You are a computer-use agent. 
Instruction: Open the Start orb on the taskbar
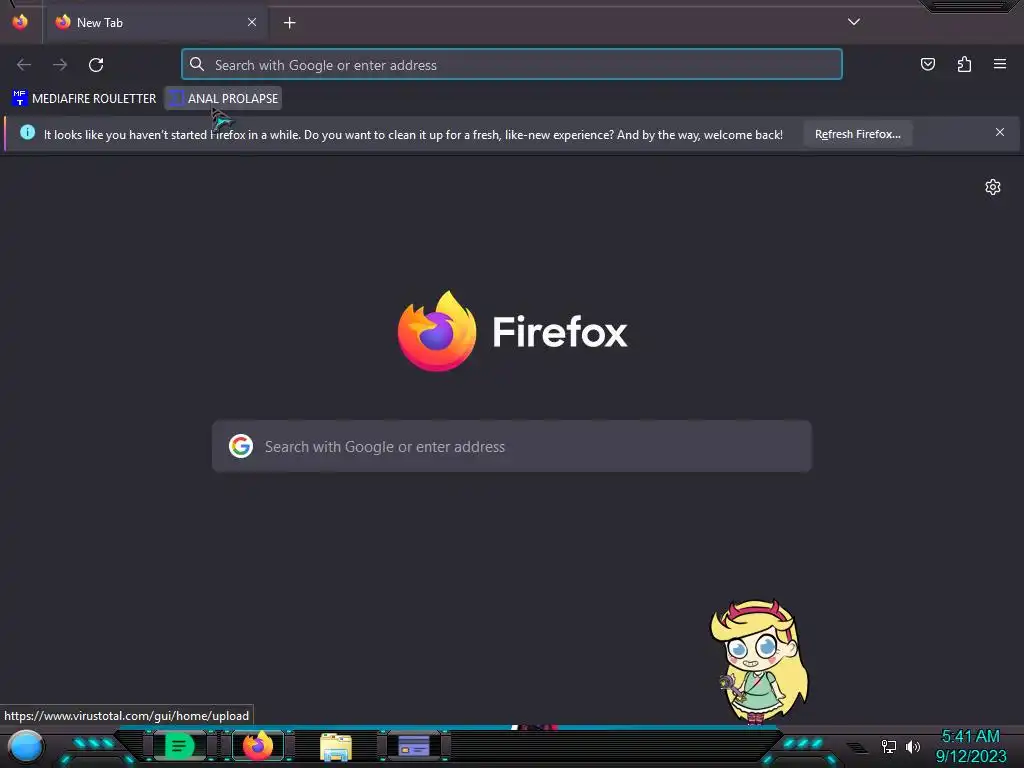[26, 747]
